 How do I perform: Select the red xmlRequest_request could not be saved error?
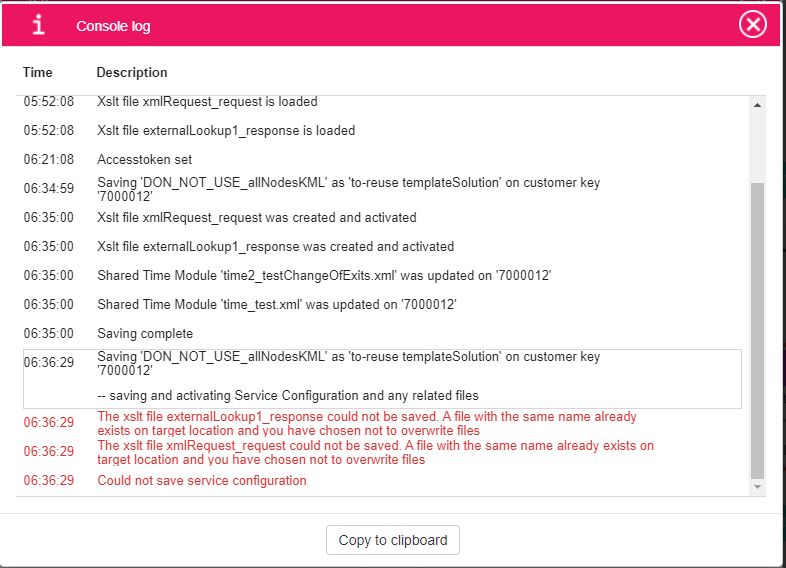[375, 452]
